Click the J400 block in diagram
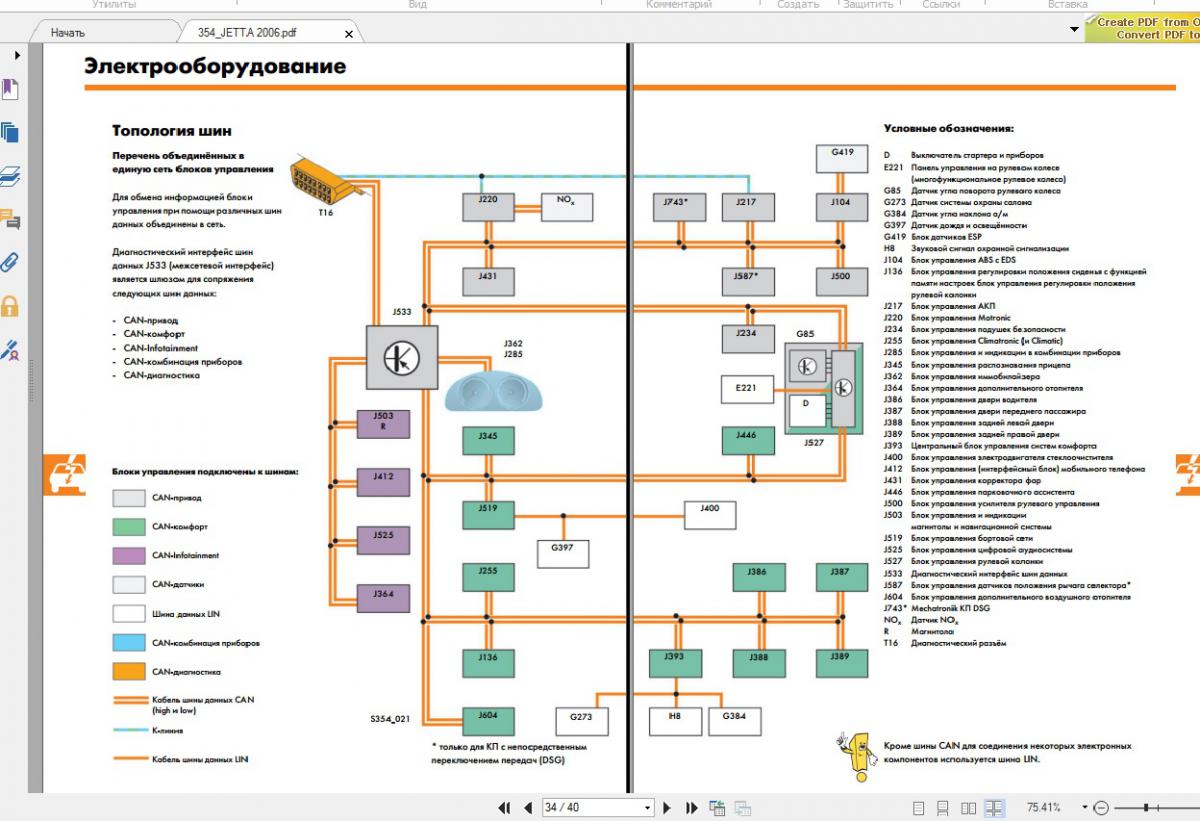Viewport: 1200px width, 821px height. click(709, 515)
